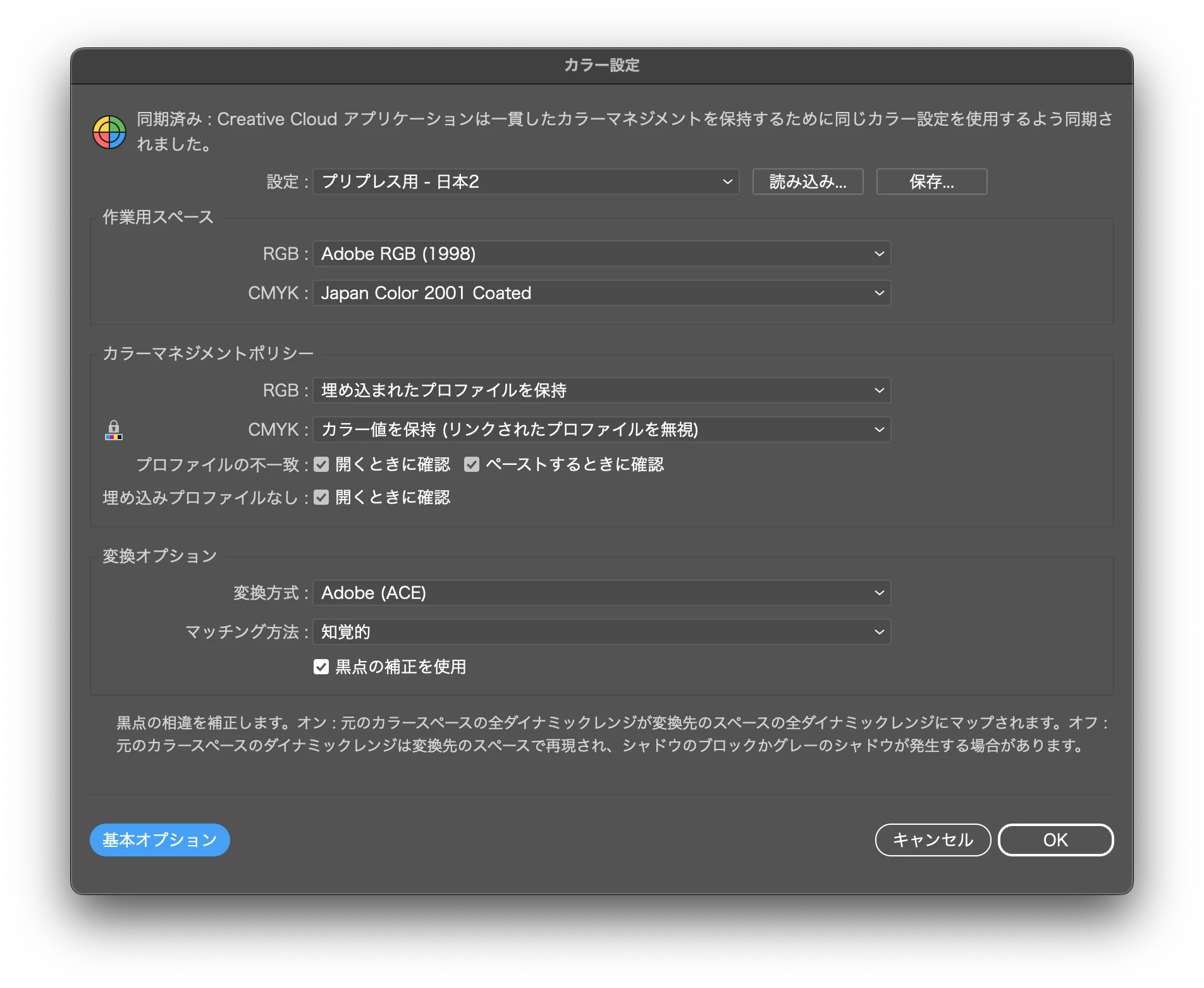Open the マッチング方法 知覚的 dropdown
1204x988 pixels.
pos(602,632)
